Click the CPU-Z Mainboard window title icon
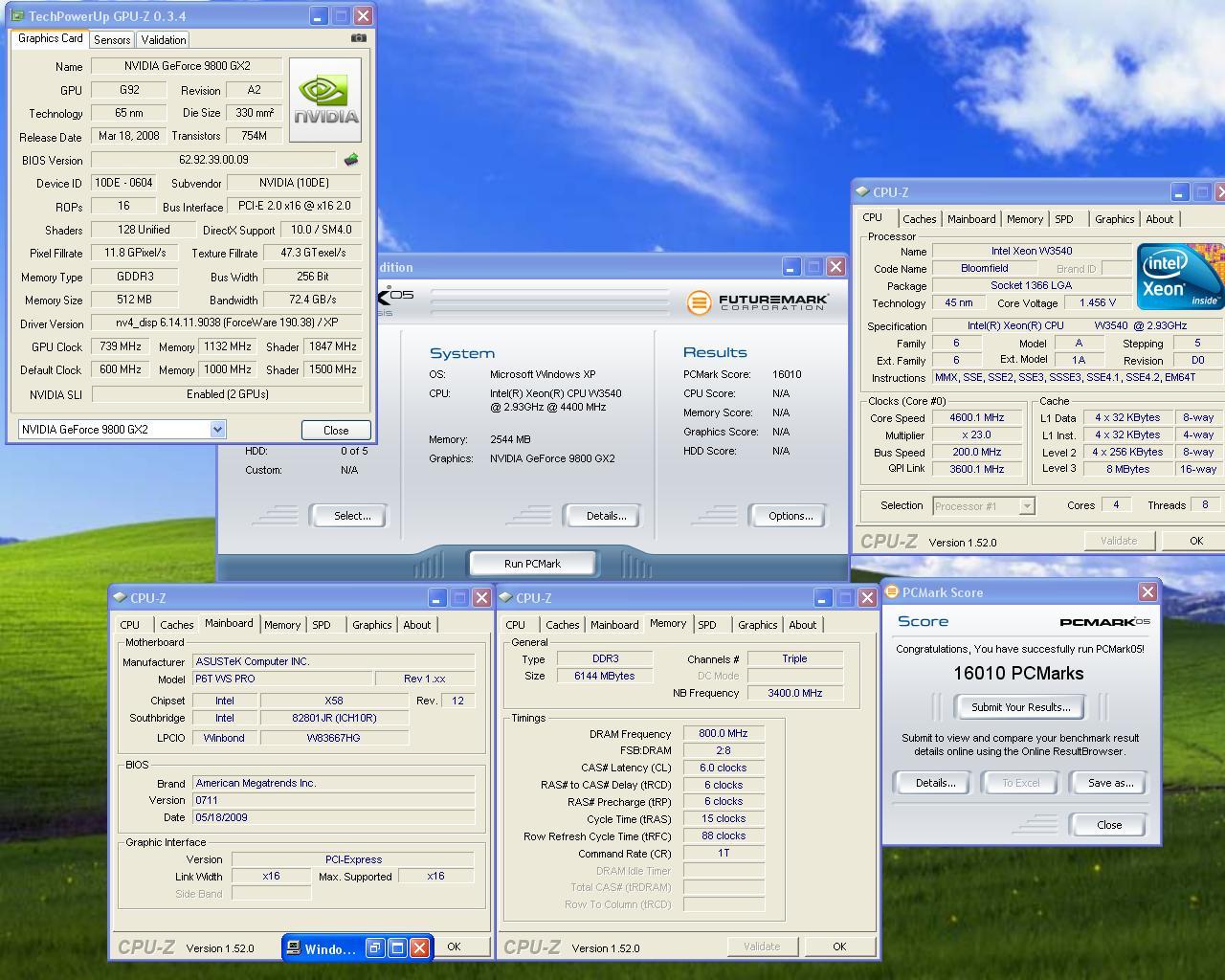1225x980 pixels. 120,597
